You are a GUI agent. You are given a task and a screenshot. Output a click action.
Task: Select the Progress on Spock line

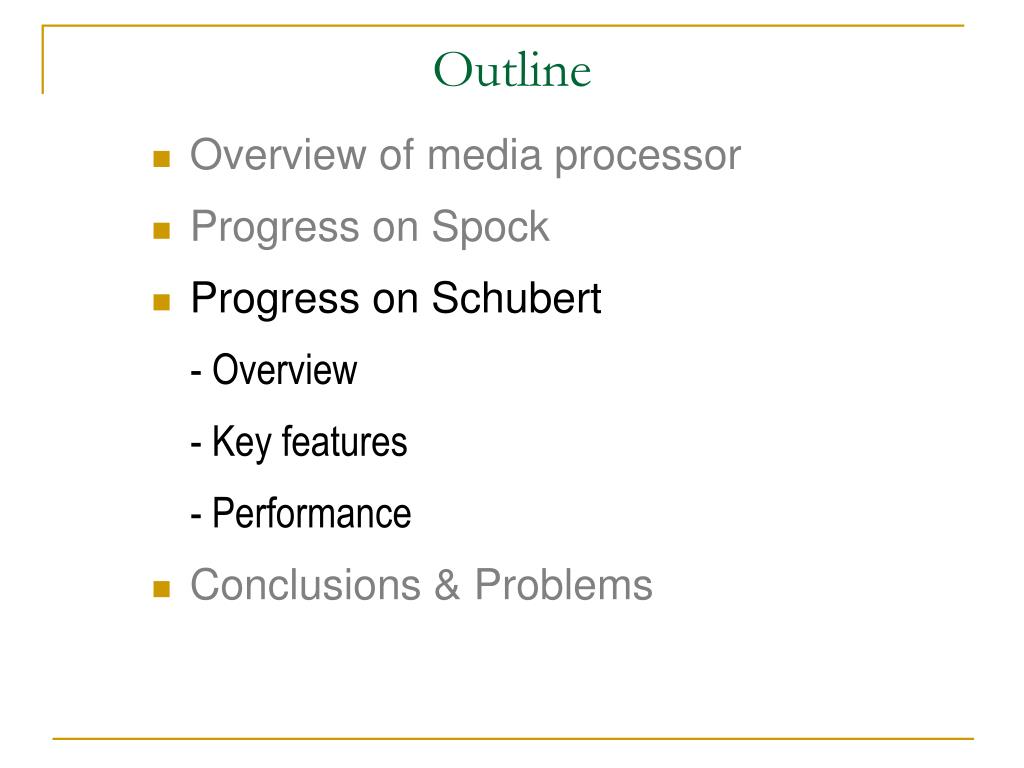coord(370,227)
